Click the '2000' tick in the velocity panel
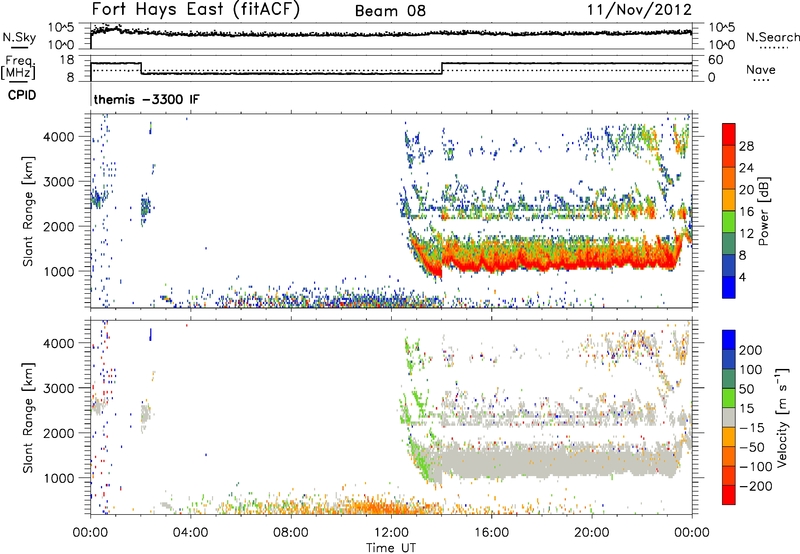 click(59, 433)
